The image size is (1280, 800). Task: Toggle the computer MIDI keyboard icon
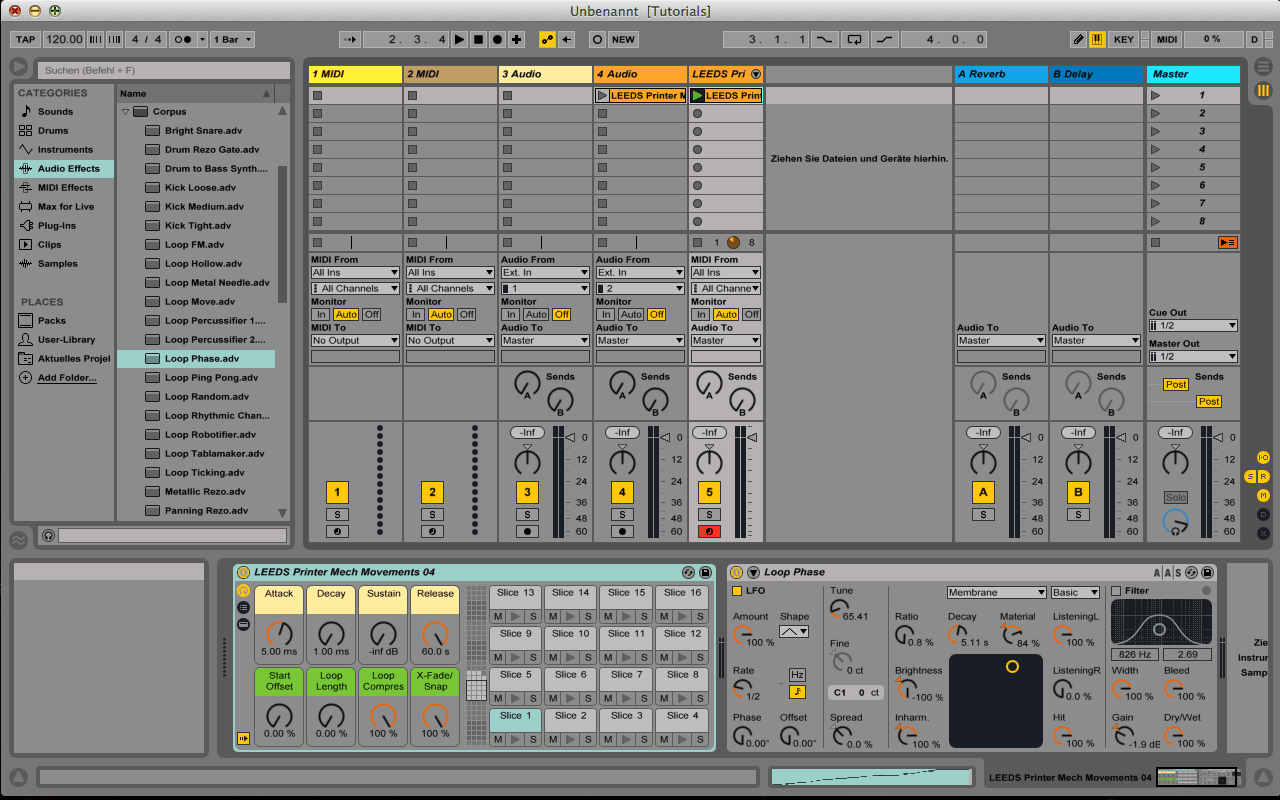[1097, 40]
